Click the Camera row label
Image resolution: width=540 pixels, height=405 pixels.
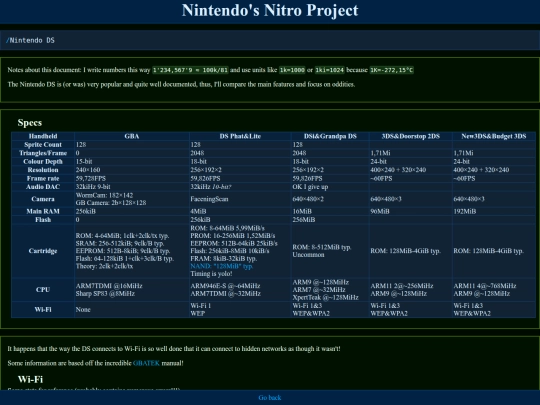(x=43, y=199)
